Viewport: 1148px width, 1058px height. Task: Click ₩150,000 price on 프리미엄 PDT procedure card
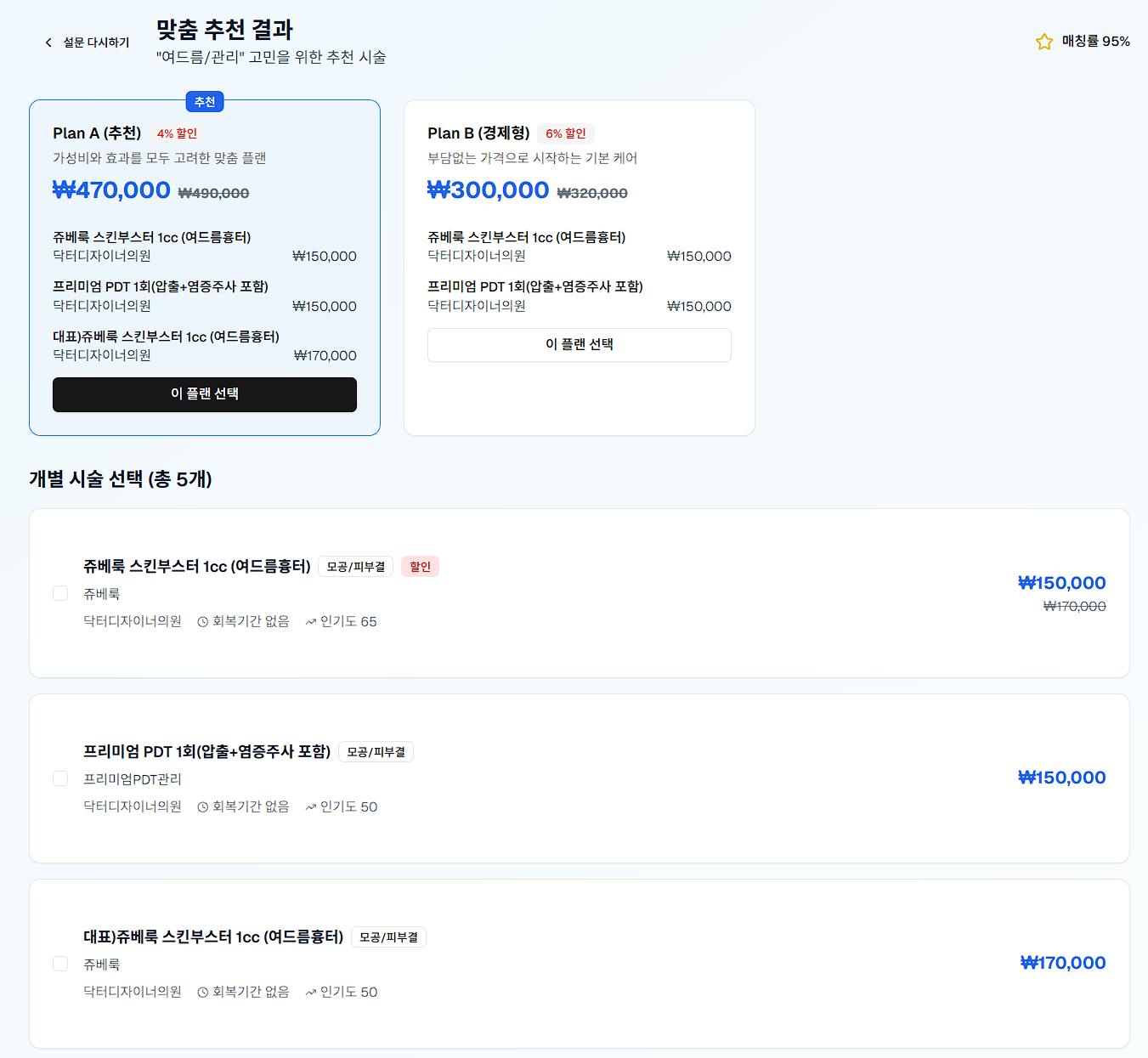1062,778
